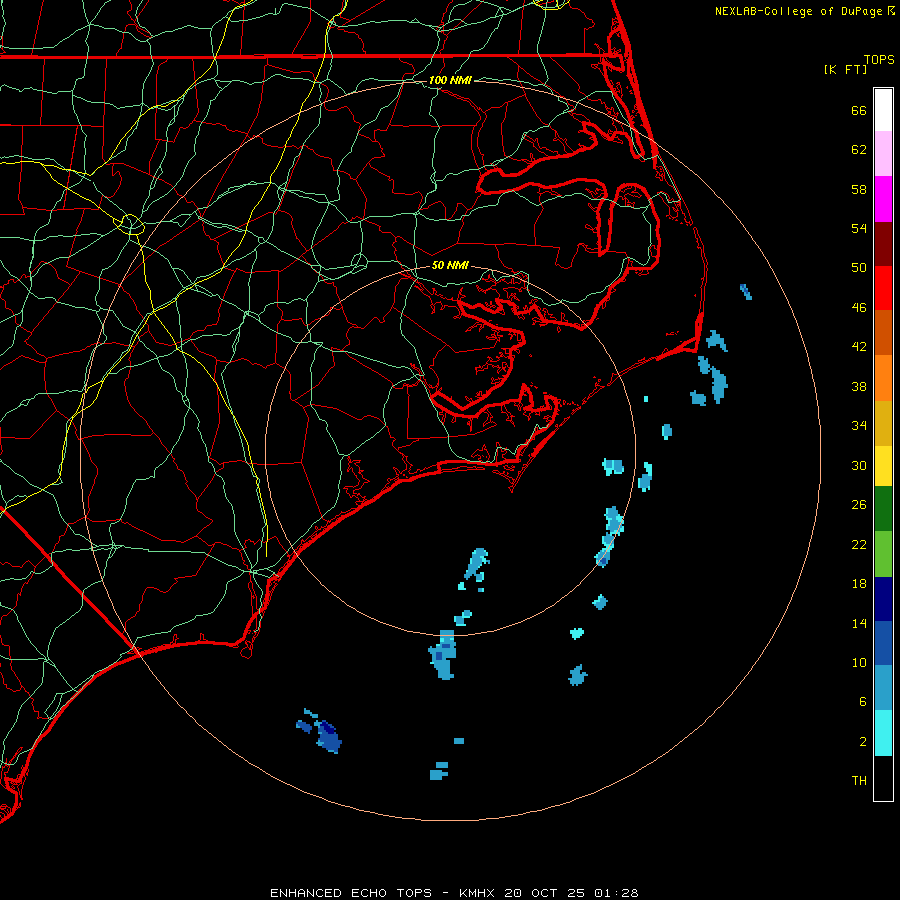
Task: Click the navy blue legend swatch
Action: tap(883, 599)
